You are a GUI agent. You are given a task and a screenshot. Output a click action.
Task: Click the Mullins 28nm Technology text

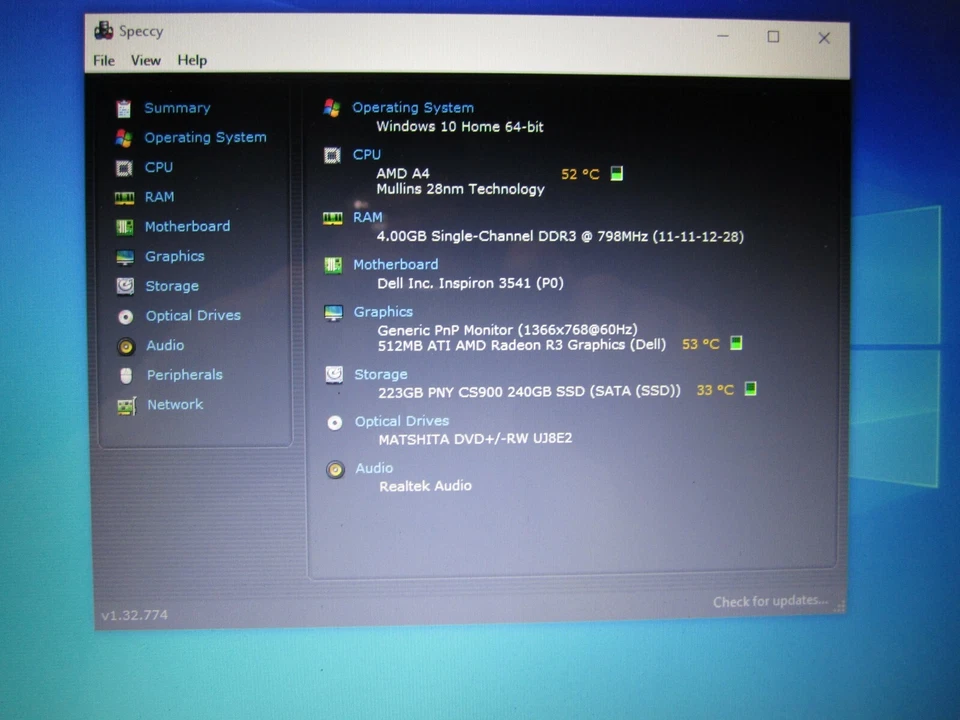[460, 189]
